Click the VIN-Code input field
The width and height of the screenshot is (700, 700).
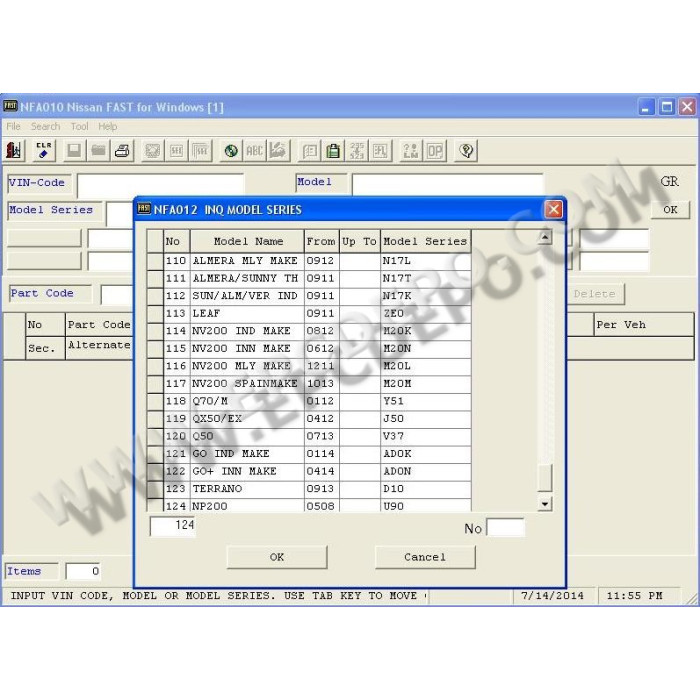[x=161, y=186]
